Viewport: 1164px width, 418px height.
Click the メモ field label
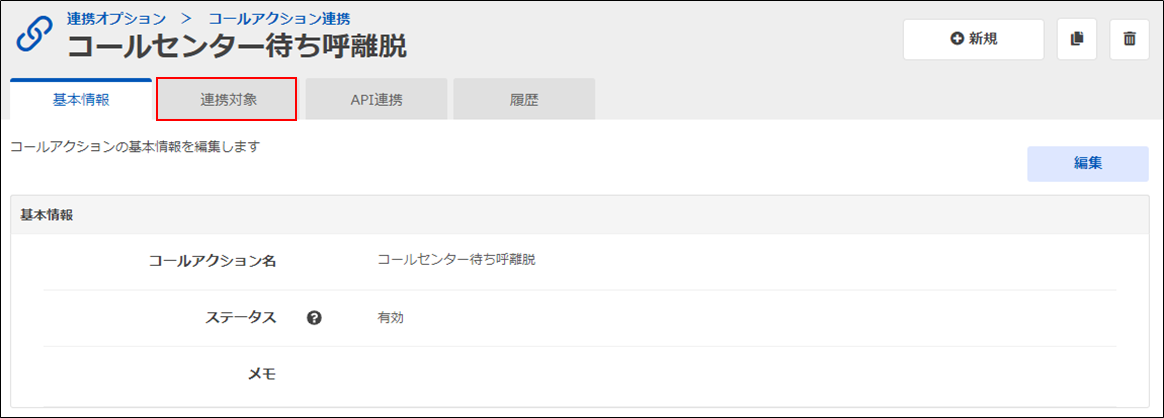tap(261, 374)
